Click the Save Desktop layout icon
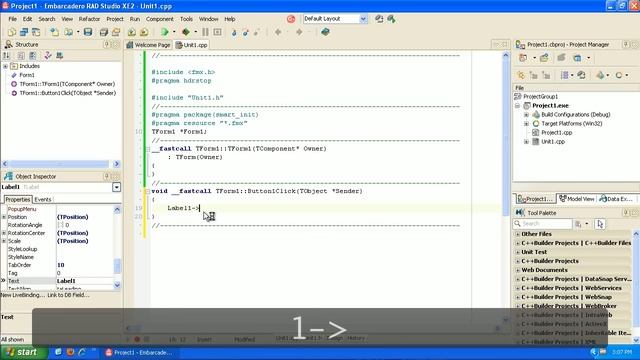 click(379, 19)
